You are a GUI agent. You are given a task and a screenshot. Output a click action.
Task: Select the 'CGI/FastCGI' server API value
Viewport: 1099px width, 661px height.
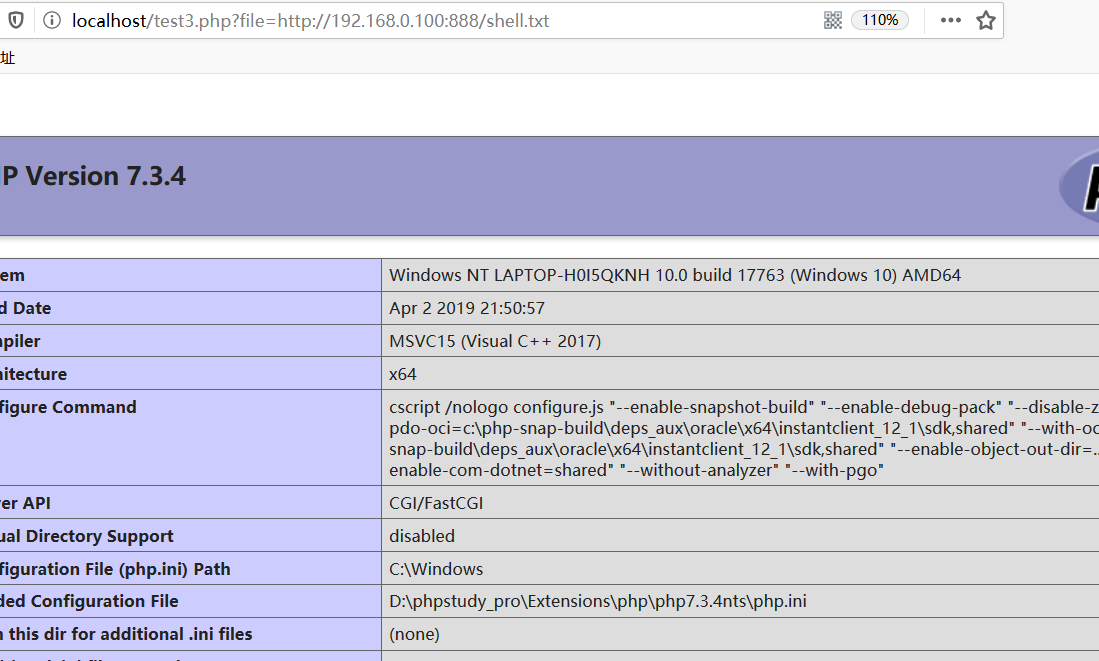pyautogui.click(x=436, y=503)
